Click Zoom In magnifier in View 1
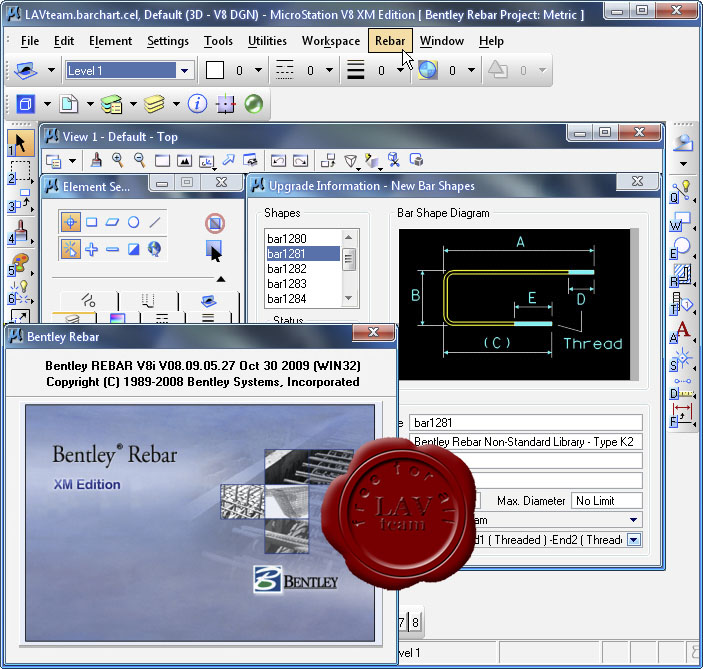 coord(117,160)
